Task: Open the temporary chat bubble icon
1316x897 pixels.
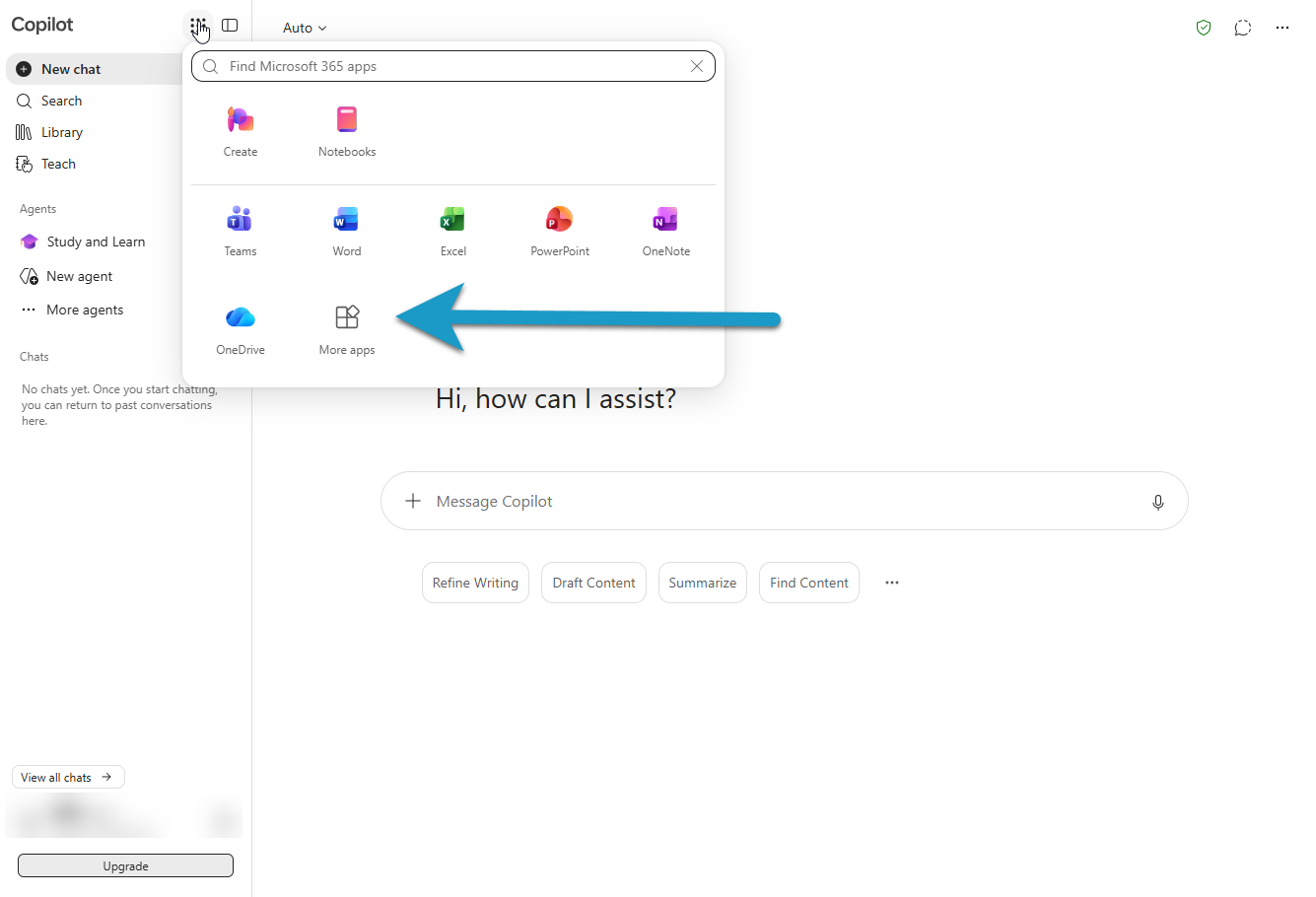Action: tap(1243, 28)
